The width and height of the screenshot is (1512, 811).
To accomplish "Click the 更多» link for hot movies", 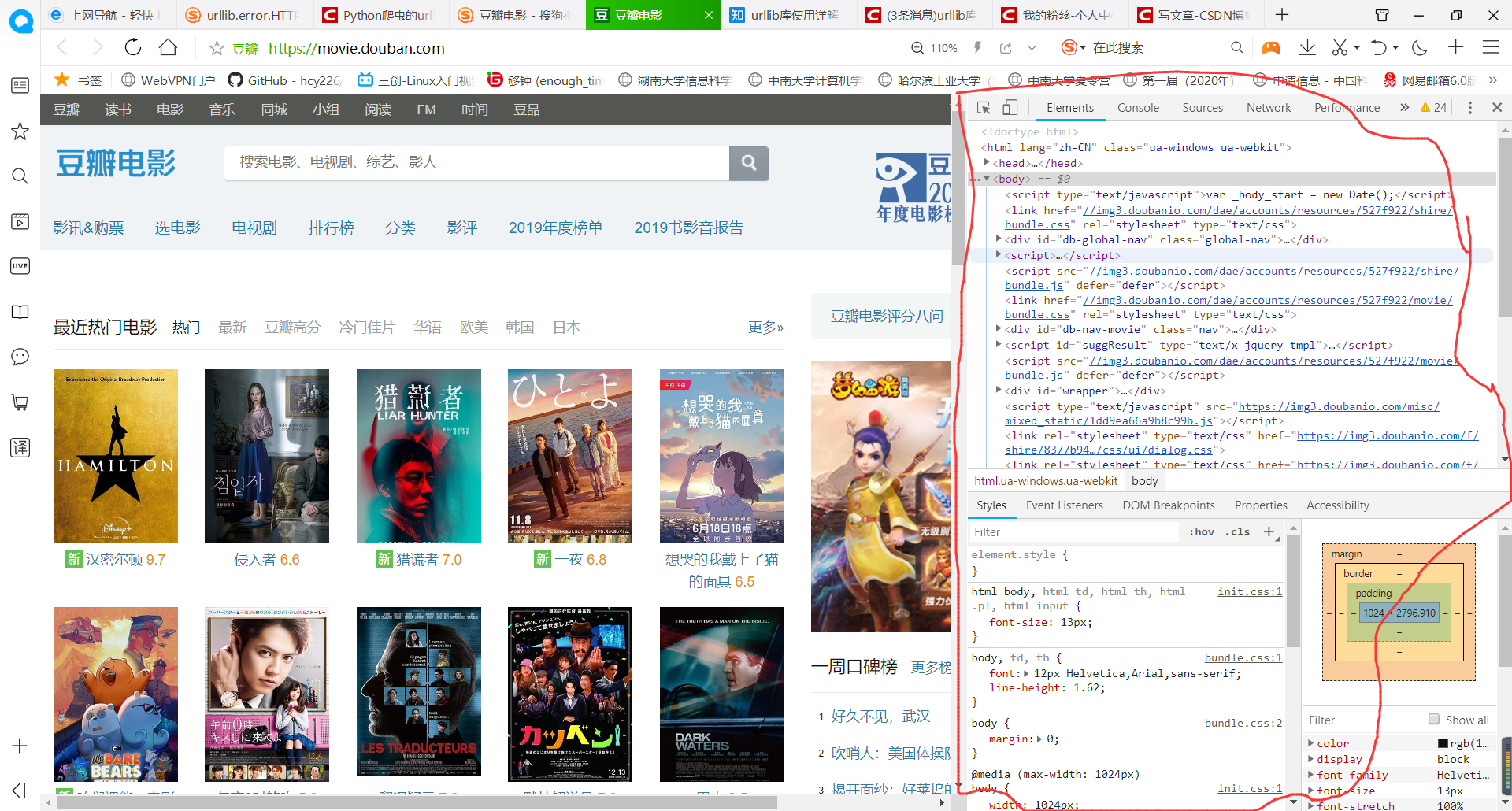I will tap(765, 327).
